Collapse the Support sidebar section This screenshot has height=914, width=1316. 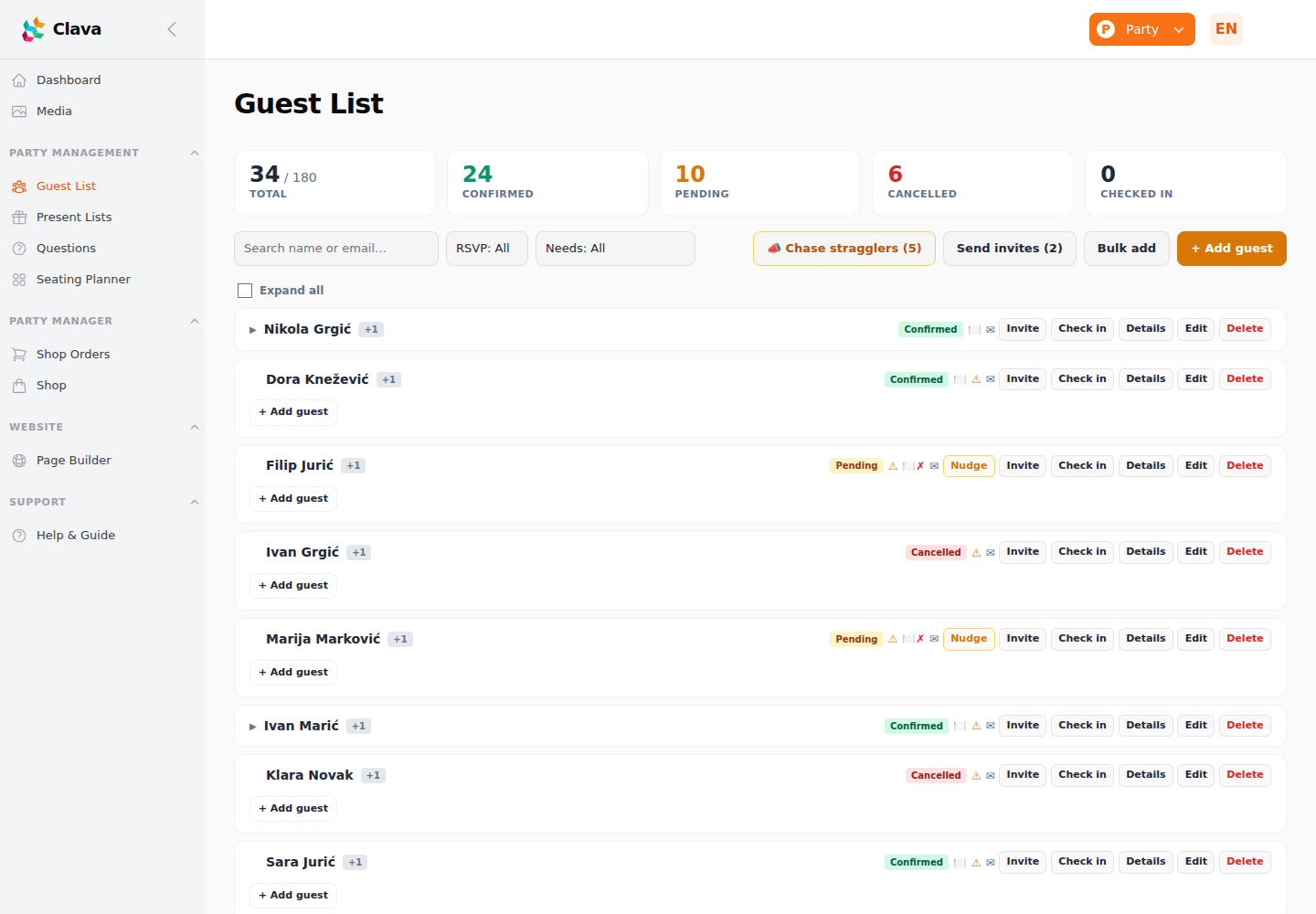click(x=194, y=503)
